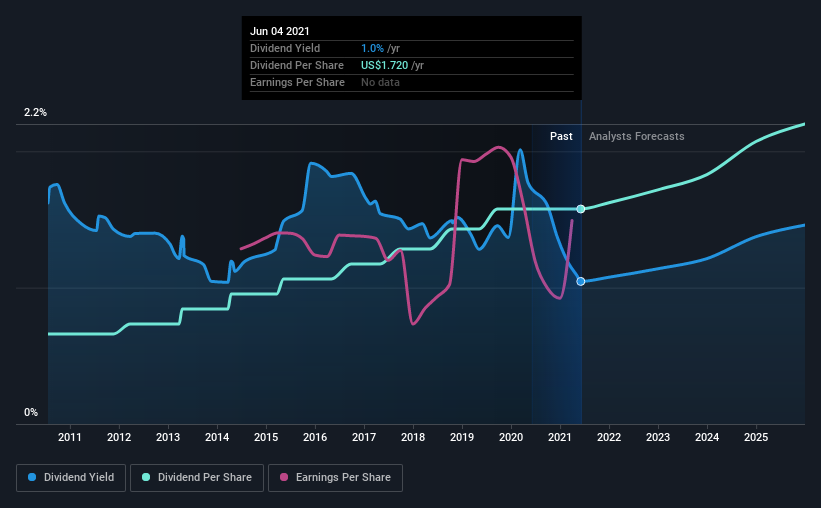Toggle the Dividend Yield legend button

tap(71, 478)
